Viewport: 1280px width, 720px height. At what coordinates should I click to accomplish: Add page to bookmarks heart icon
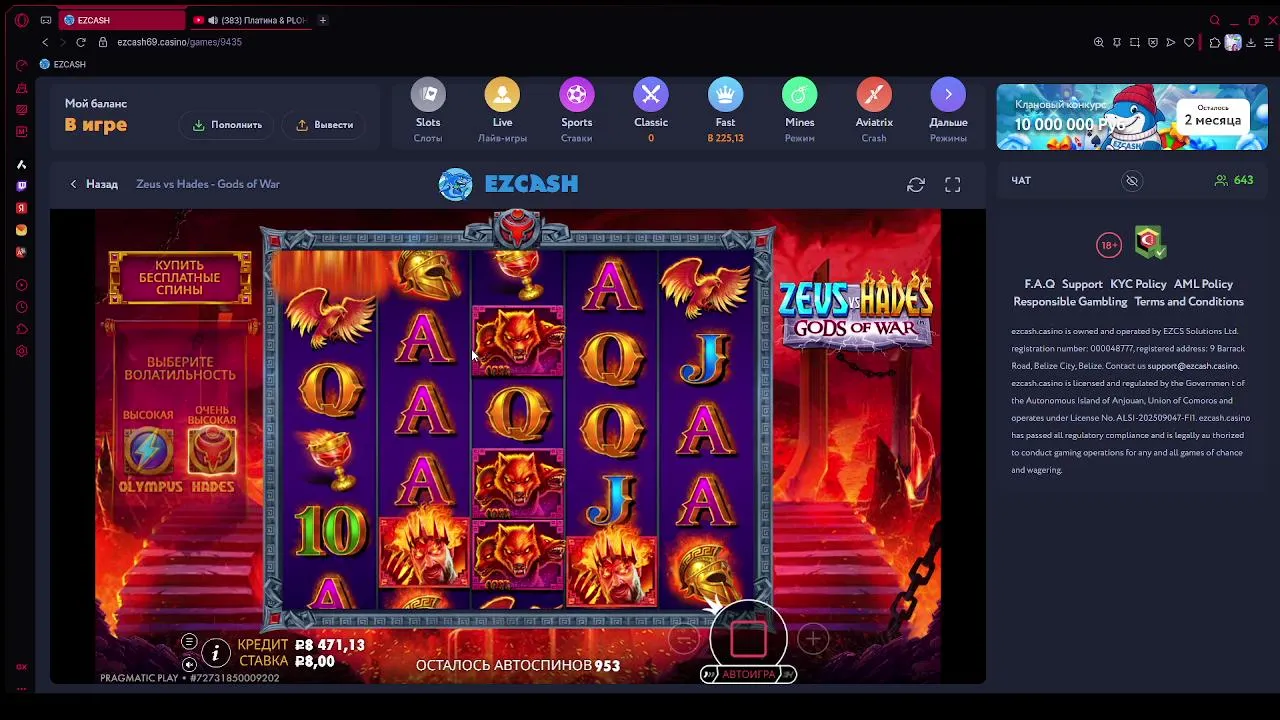(1189, 42)
